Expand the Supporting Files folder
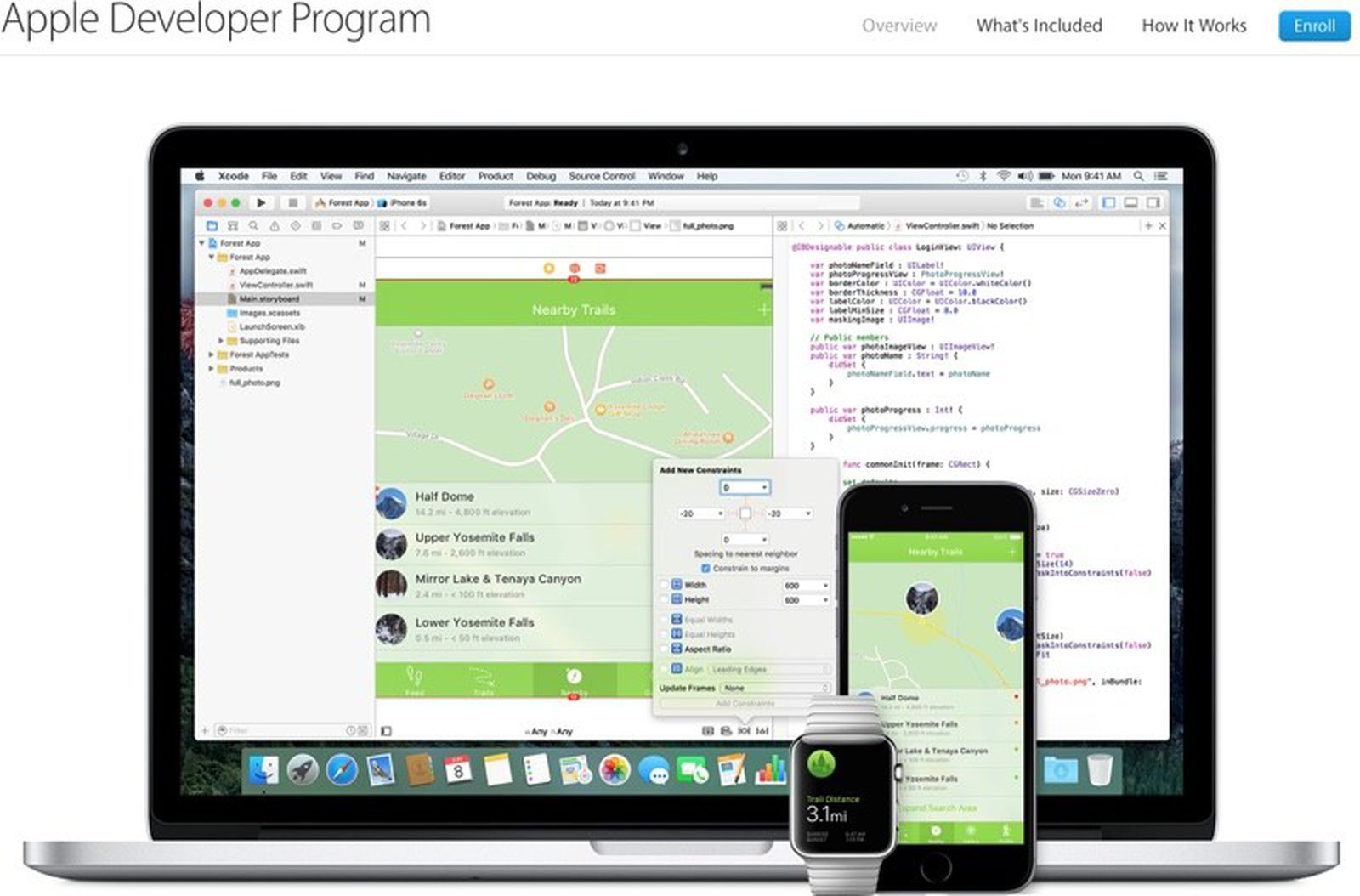1360x896 pixels. pyautogui.click(x=221, y=341)
